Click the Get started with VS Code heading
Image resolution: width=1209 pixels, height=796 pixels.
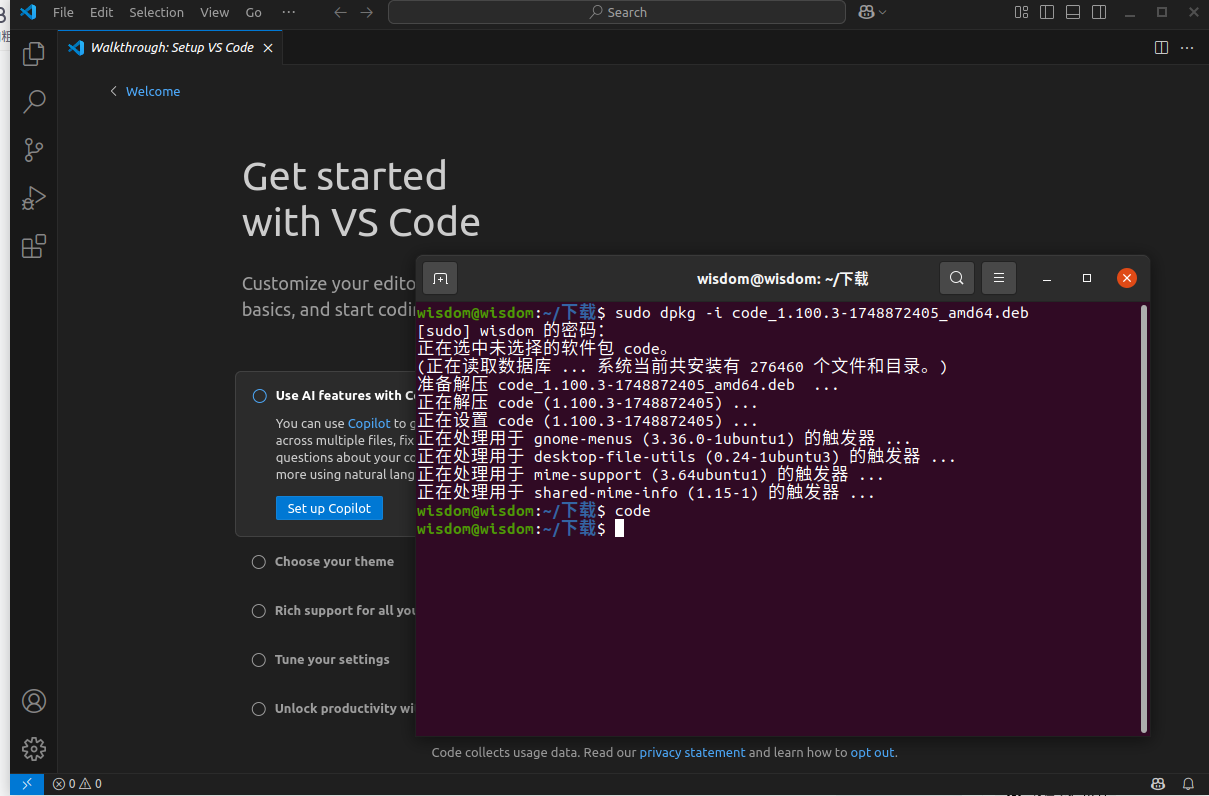click(x=361, y=199)
